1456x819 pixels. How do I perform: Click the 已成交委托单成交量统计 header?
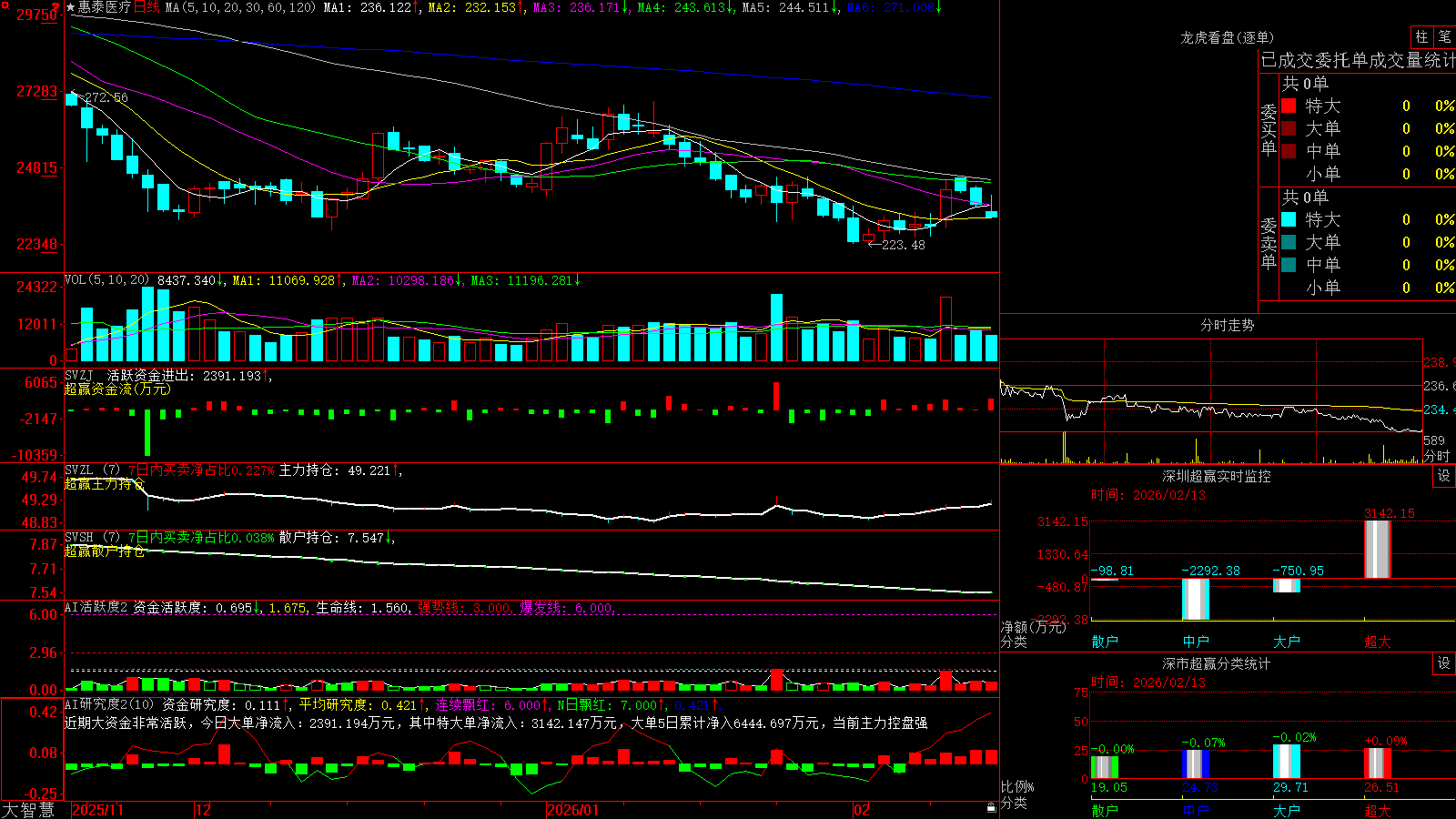coord(1358,60)
